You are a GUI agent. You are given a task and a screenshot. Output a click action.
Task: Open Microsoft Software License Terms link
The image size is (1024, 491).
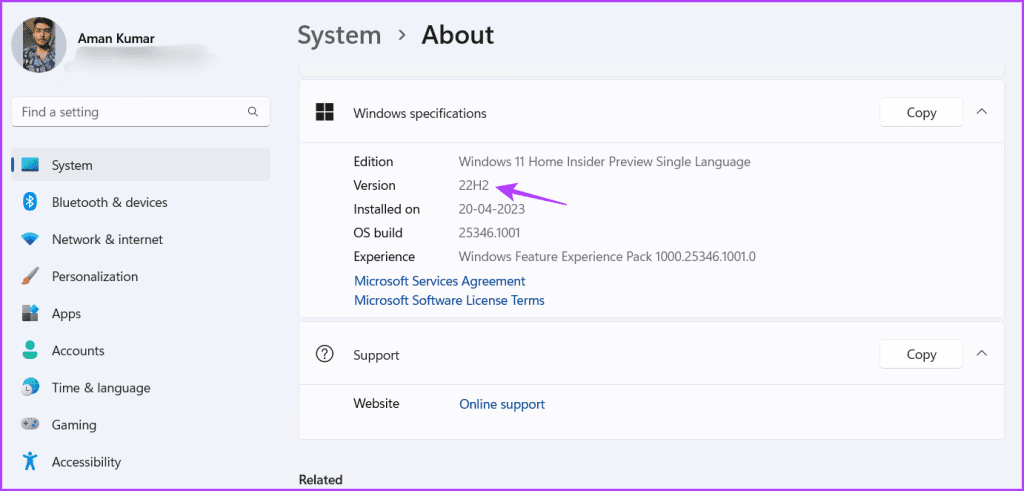pyautogui.click(x=449, y=300)
